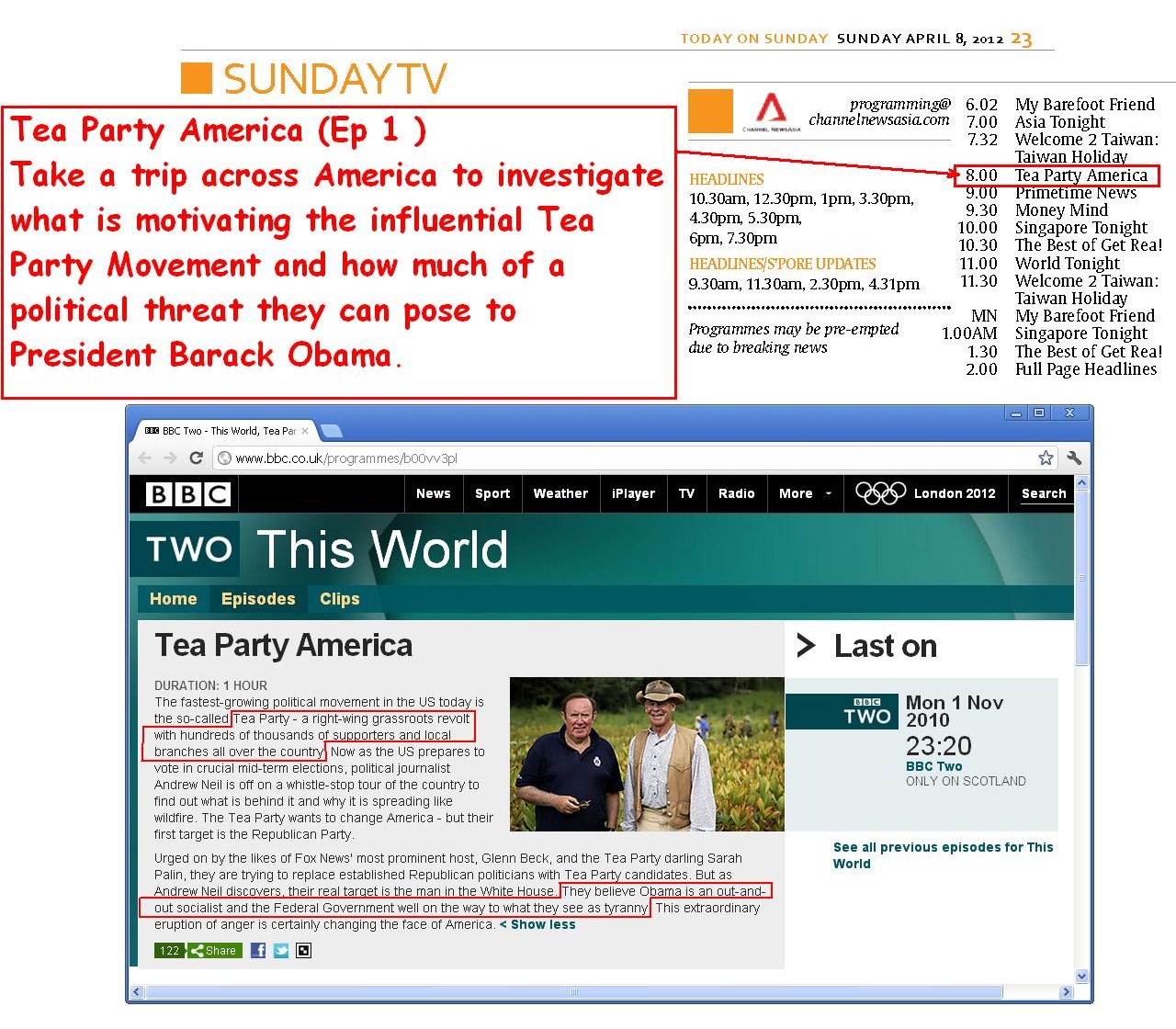Open the Sport section
Image resolution: width=1176 pixels, height=1029 pixels.
tap(492, 493)
